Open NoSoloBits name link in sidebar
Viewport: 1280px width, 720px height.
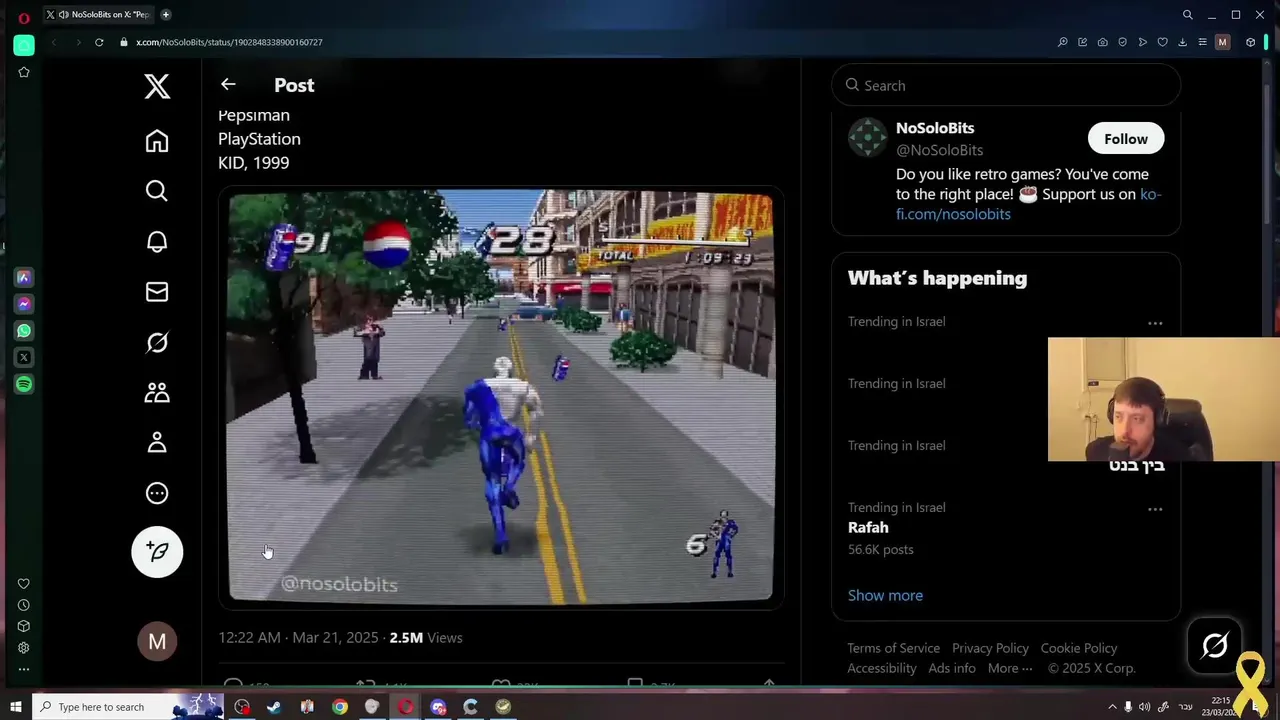[935, 128]
